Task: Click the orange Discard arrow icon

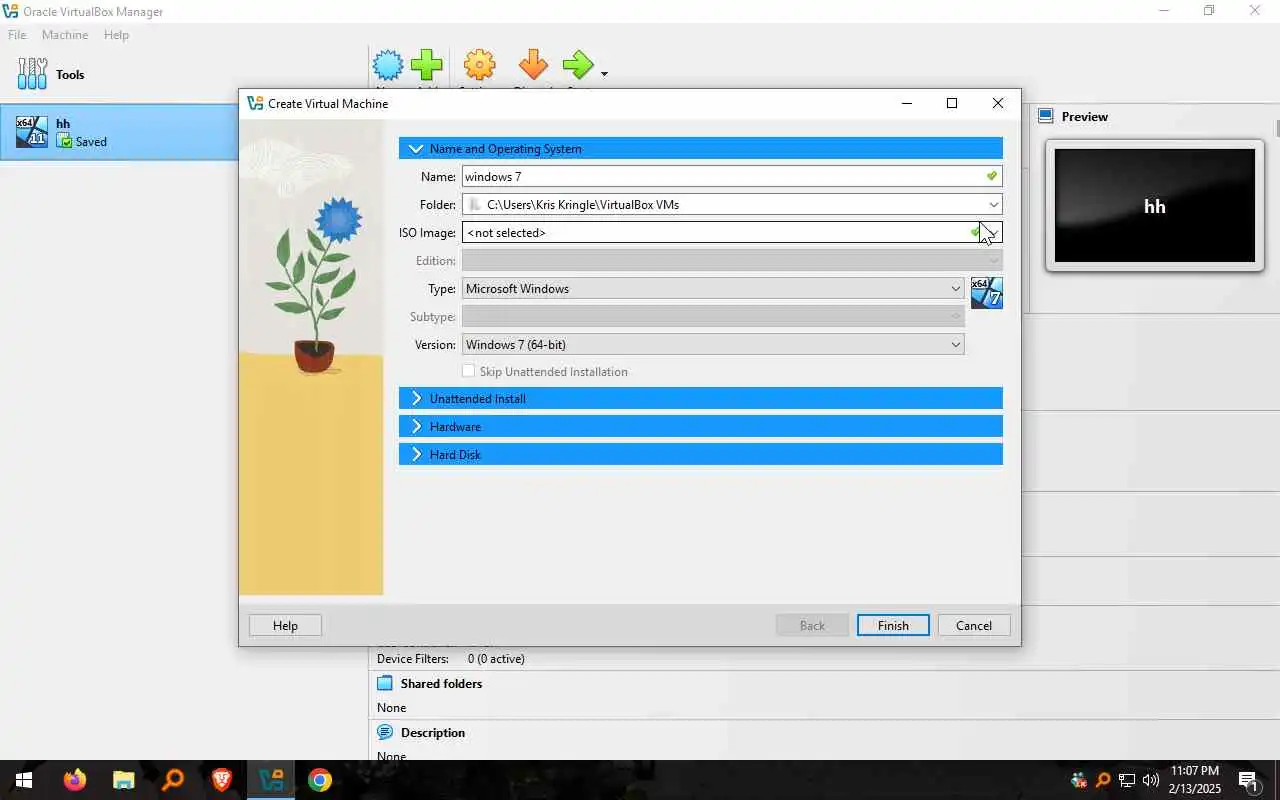Action: pos(533,66)
